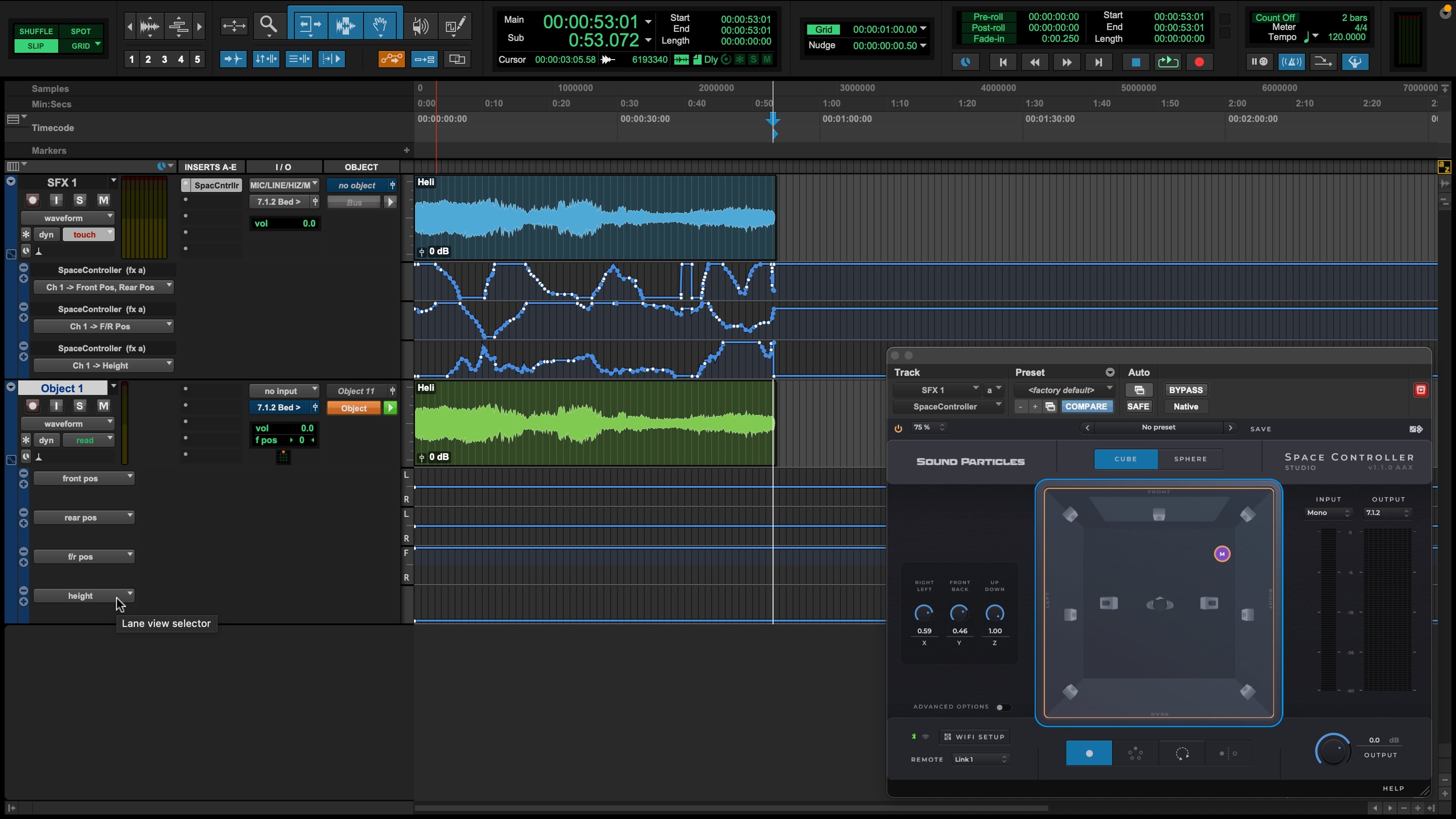Open the Output 7.1.2 format dropdown
Image resolution: width=1456 pixels, height=819 pixels.
point(1388,513)
